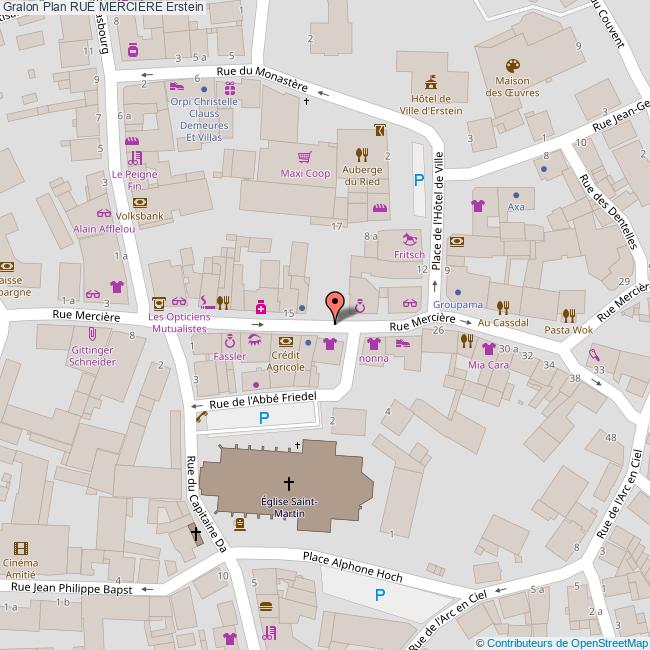Click the Groupama label

[459, 304]
